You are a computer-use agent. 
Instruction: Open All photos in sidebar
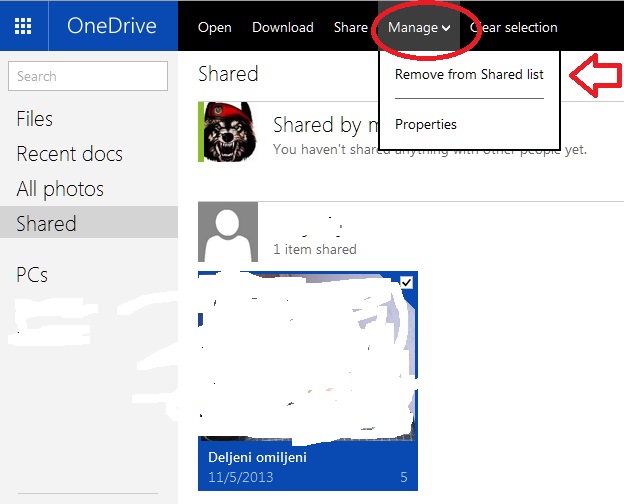pyautogui.click(x=60, y=189)
